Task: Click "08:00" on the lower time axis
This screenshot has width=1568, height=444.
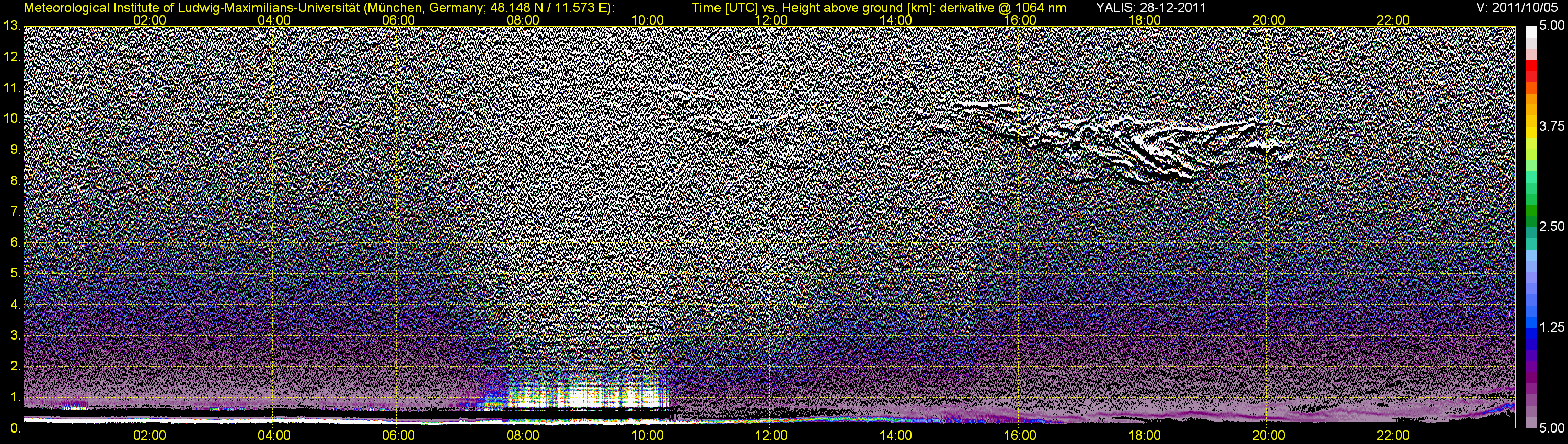Action: (523, 436)
